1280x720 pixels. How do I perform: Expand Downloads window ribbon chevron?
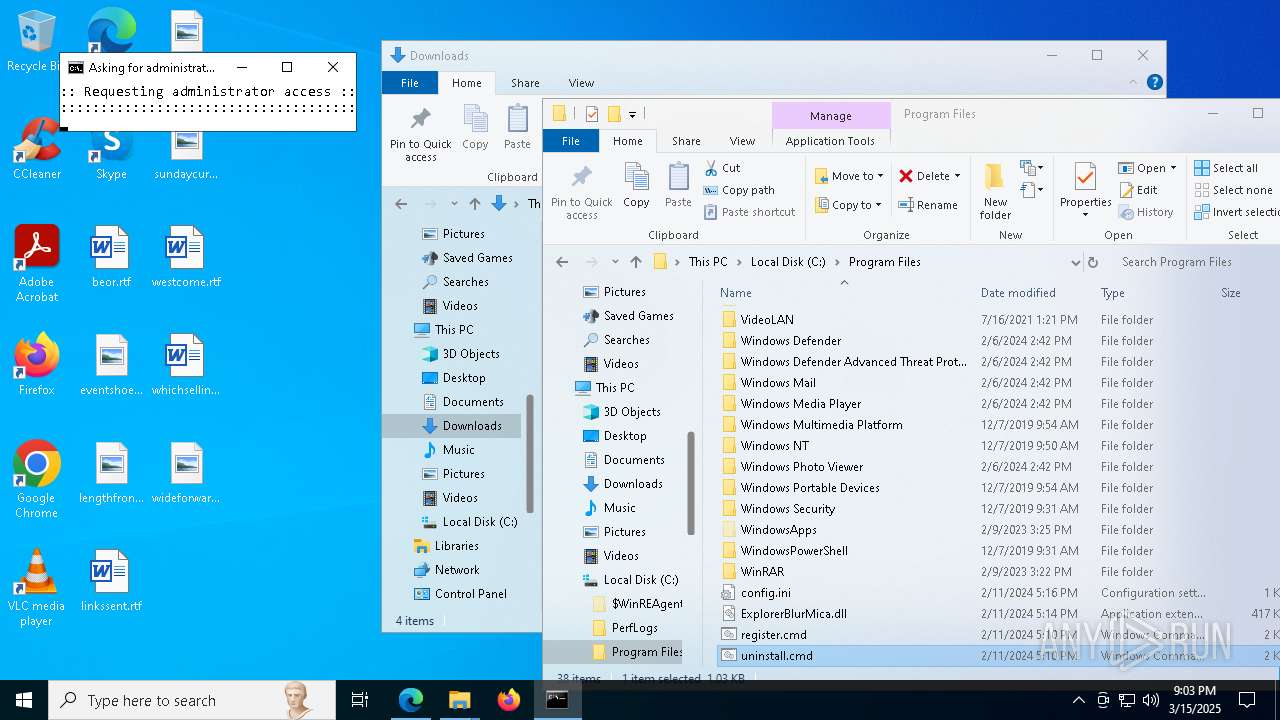point(1133,83)
